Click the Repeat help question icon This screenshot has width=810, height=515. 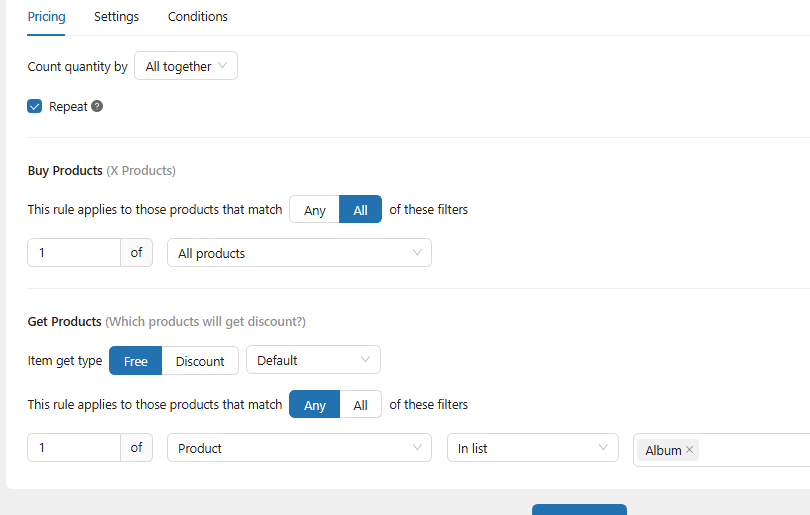pyautogui.click(x=97, y=106)
